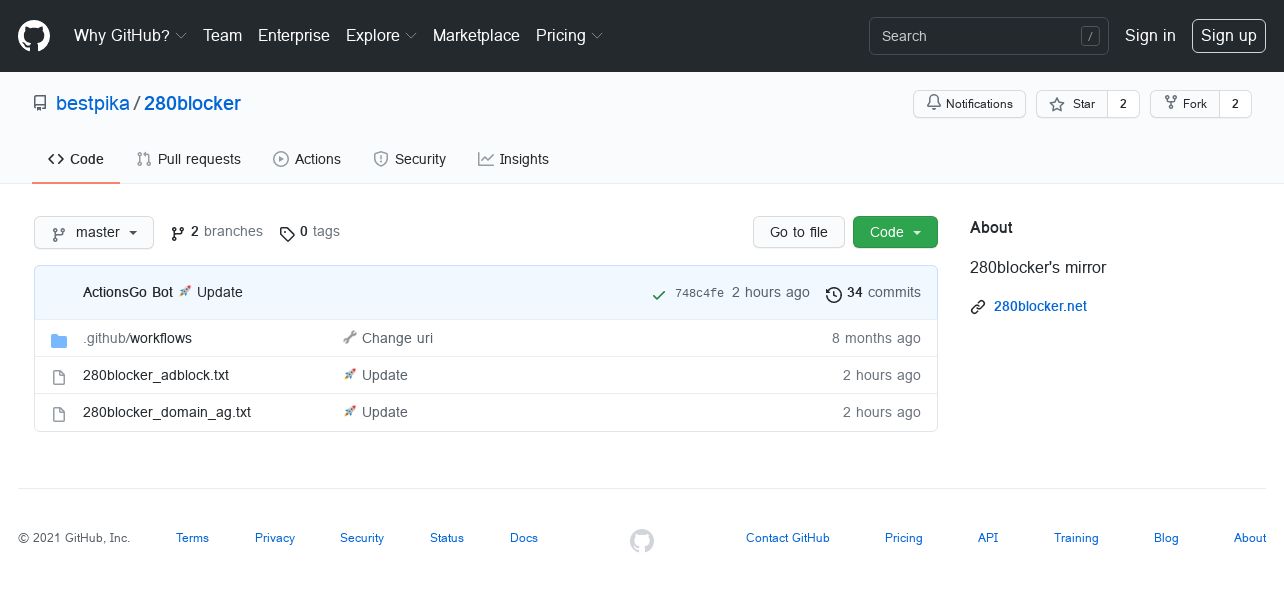
Task: Star the repository
Action: 1072,104
